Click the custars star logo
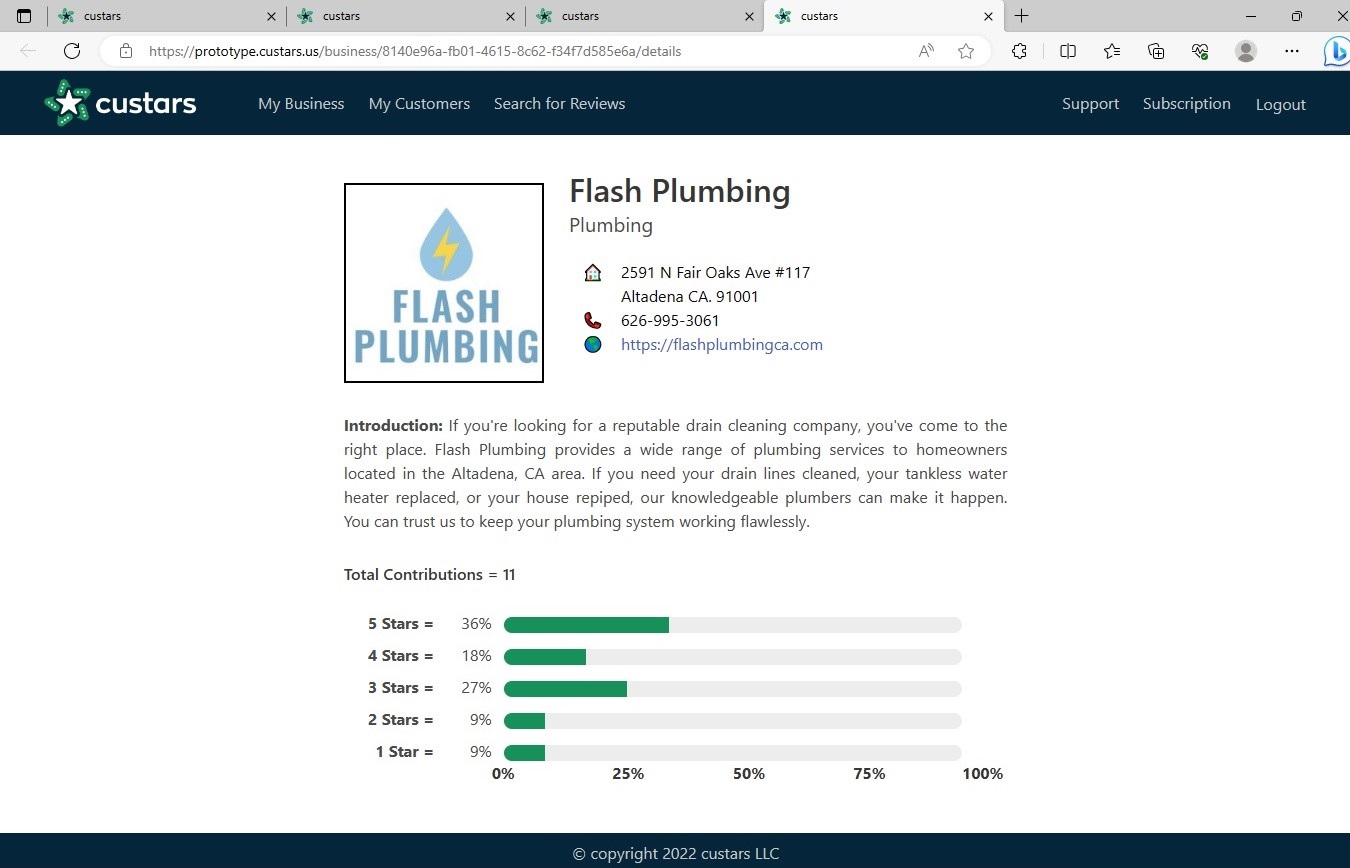 120,103
